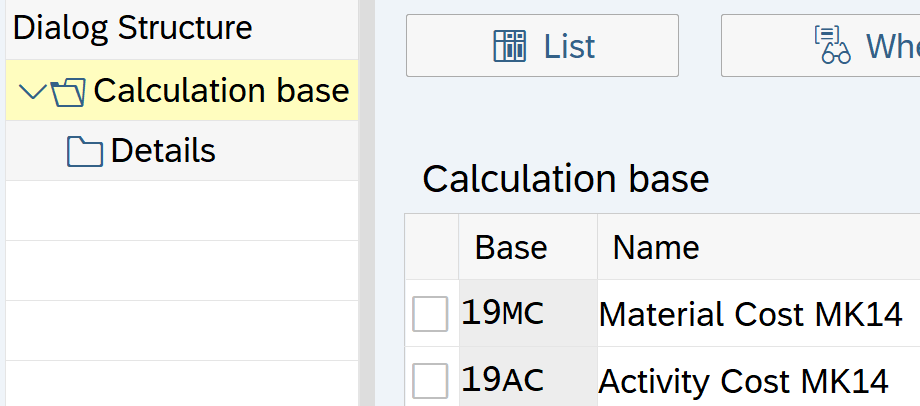The width and height of the screenshot is (920, 406).
Task: Click the select-all corner cell of the table
Action: (431, 246)
